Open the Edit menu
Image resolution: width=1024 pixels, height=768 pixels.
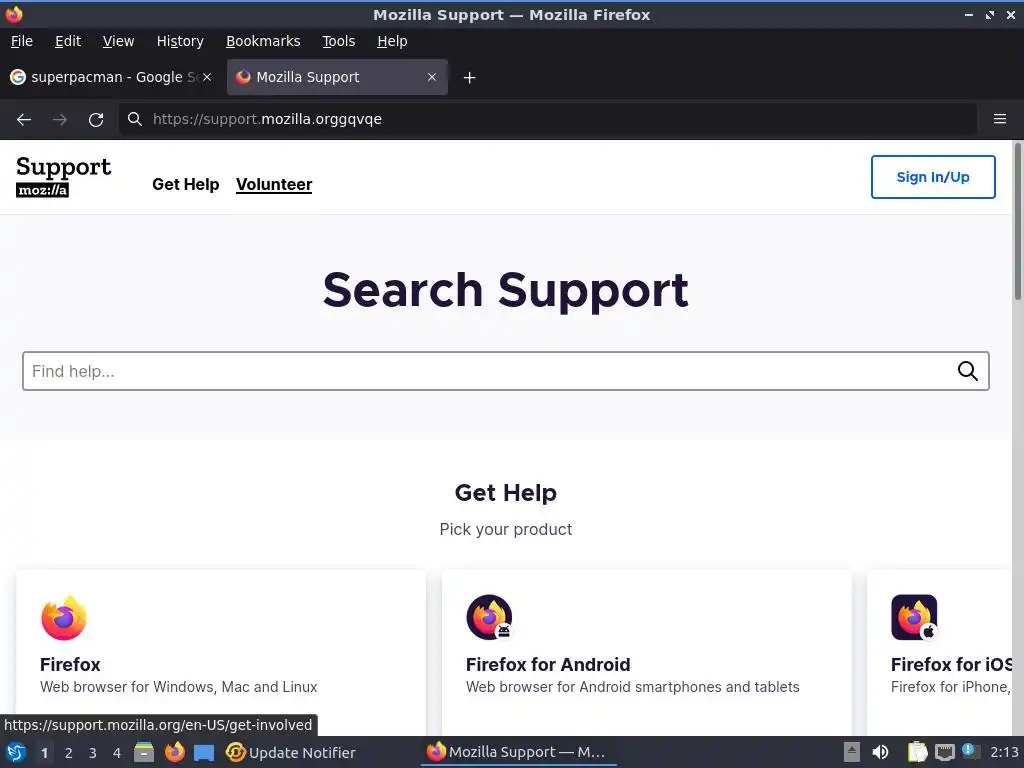68,41
